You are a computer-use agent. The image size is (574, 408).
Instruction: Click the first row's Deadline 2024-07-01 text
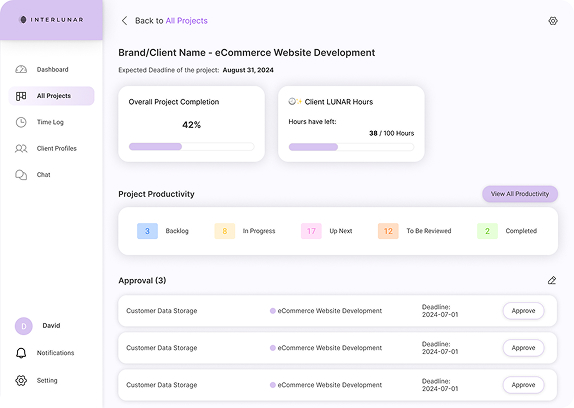coord(440,311)
